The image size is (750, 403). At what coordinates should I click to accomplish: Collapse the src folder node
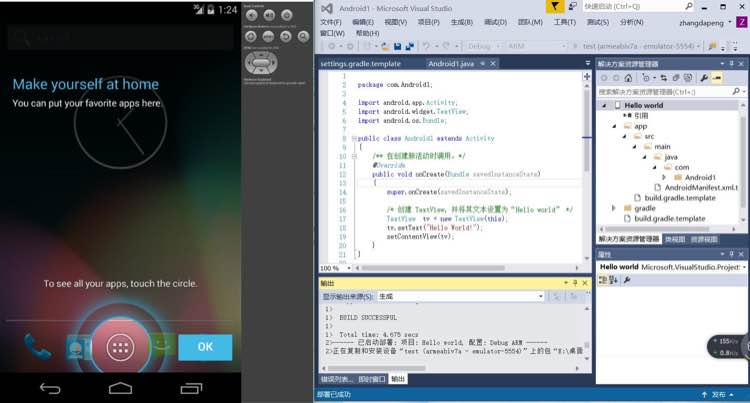624,136
